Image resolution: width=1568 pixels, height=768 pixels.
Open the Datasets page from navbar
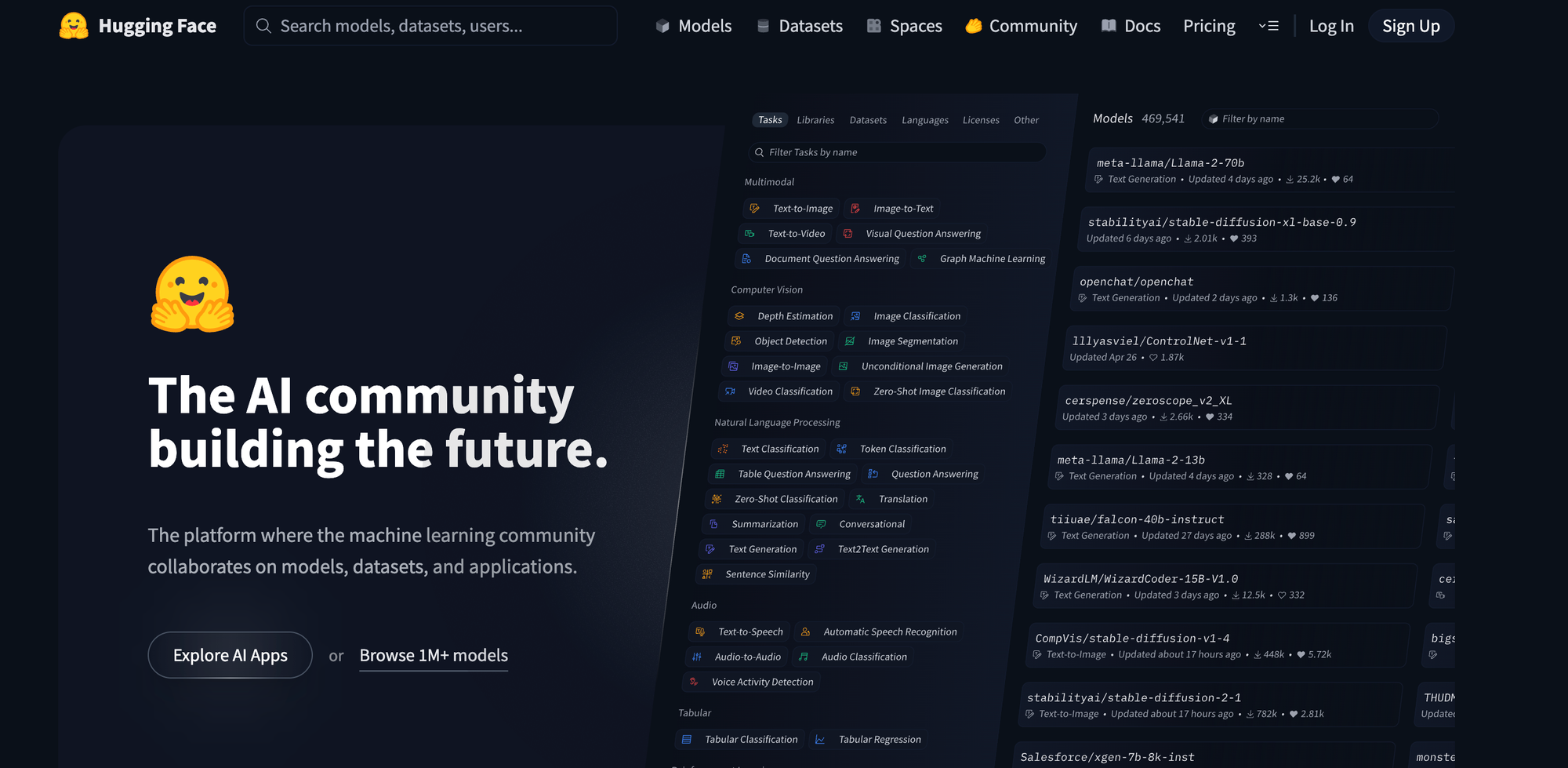click(x=800, y=26)
